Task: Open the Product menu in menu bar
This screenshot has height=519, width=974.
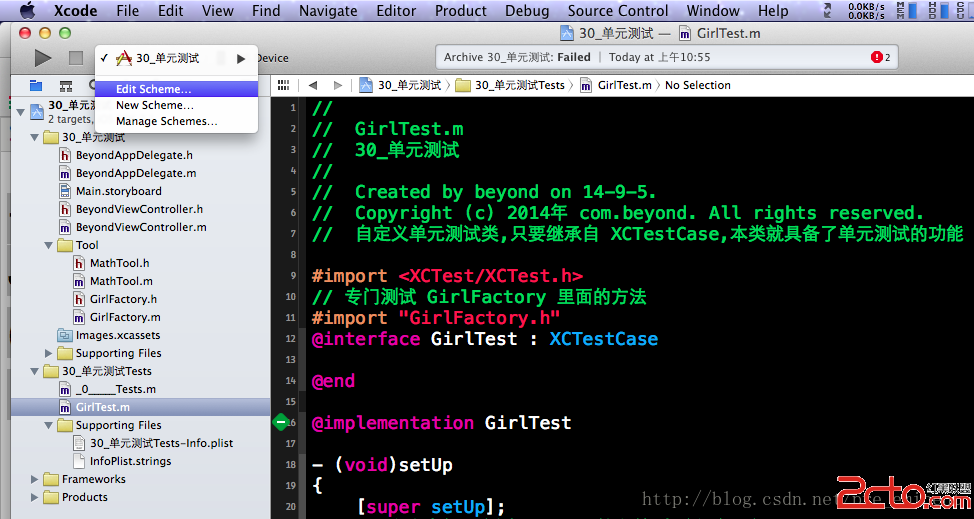Action: 460,11
